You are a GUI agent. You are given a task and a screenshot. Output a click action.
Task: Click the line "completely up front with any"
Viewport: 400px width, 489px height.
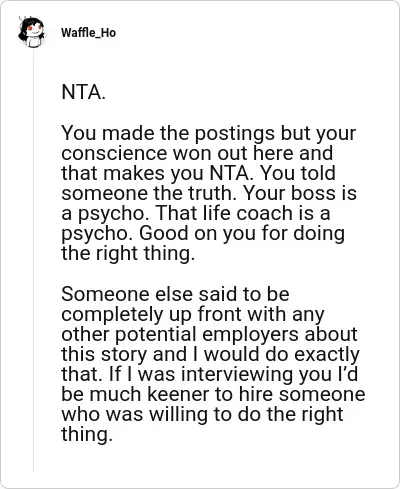(x=193, y=314)
